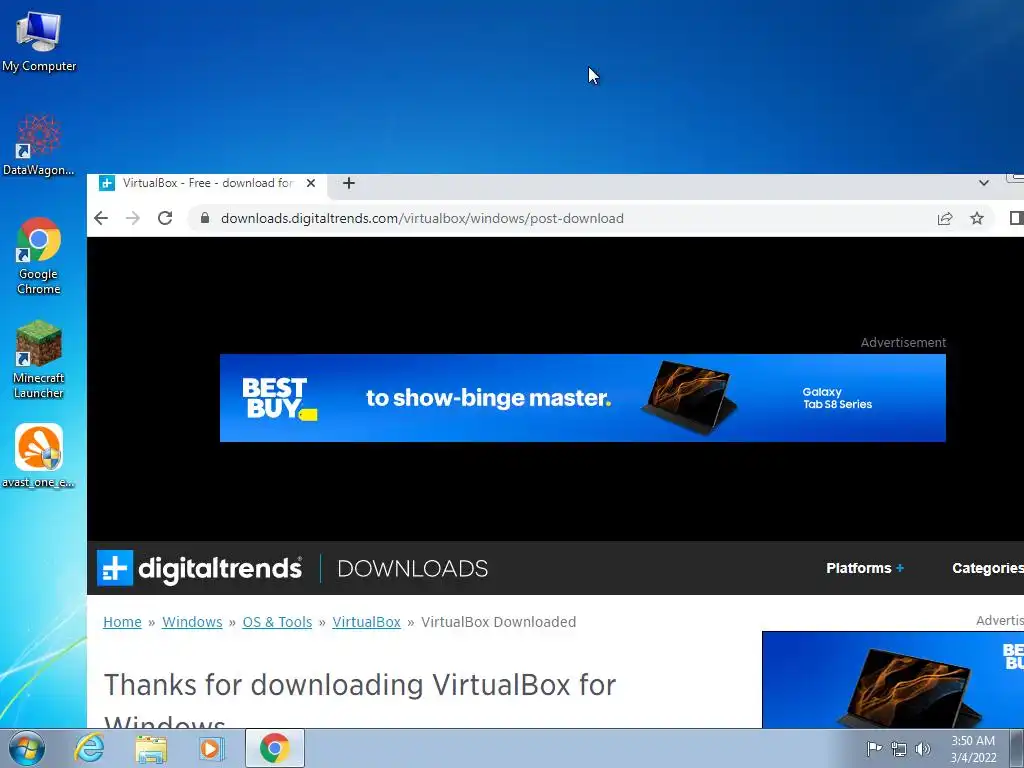
Task: Click the 'VirtualBox Downloaded' breadcrumb text
Action: 498,622
